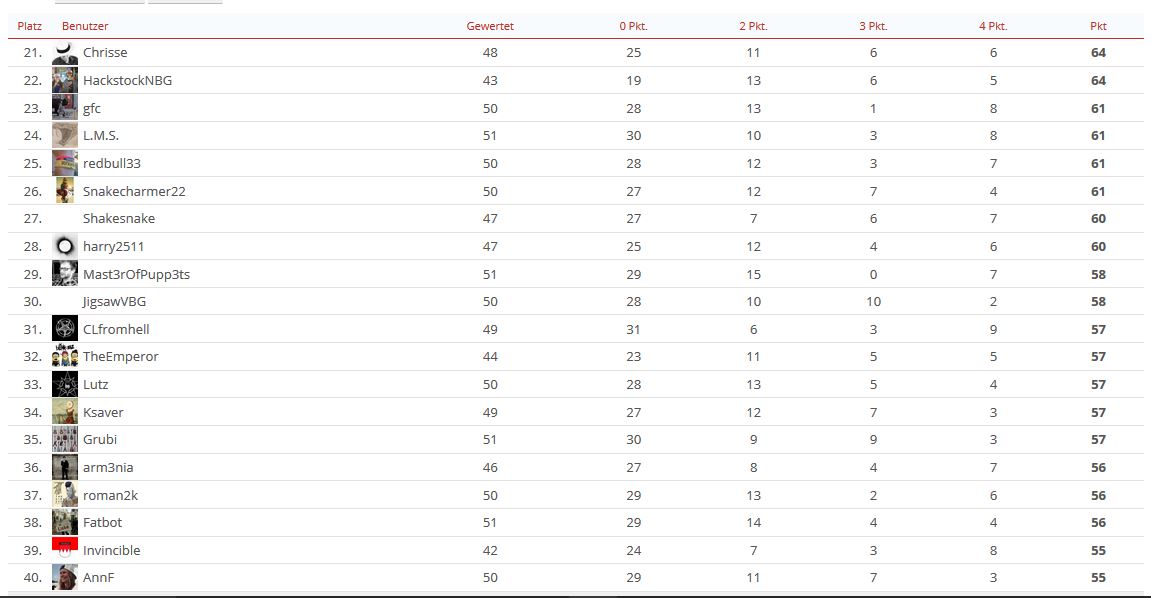Open user Snakecharmer22's name link
Screen dimensions: 1151x598
coord(134,192)
